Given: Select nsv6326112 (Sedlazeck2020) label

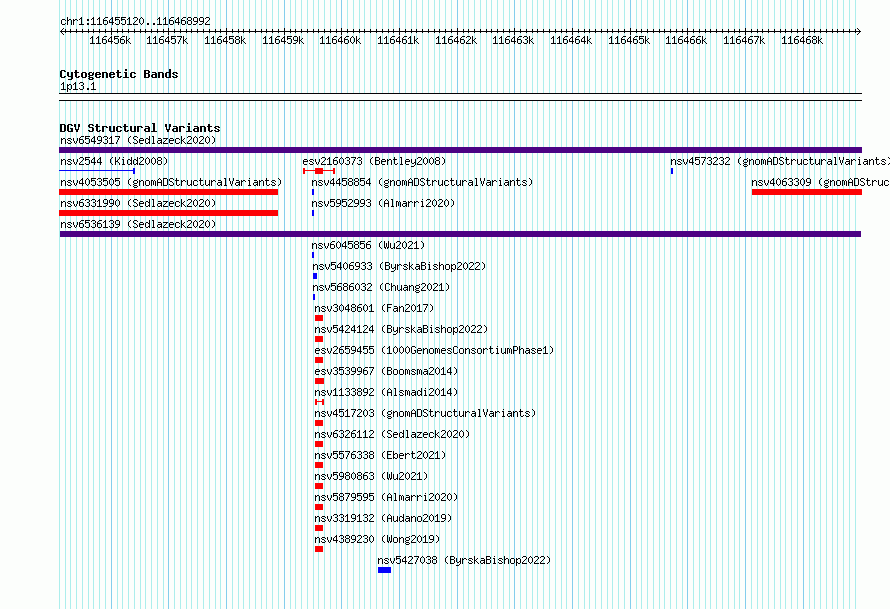Looking at the screenshot, I should click(392, 434).
